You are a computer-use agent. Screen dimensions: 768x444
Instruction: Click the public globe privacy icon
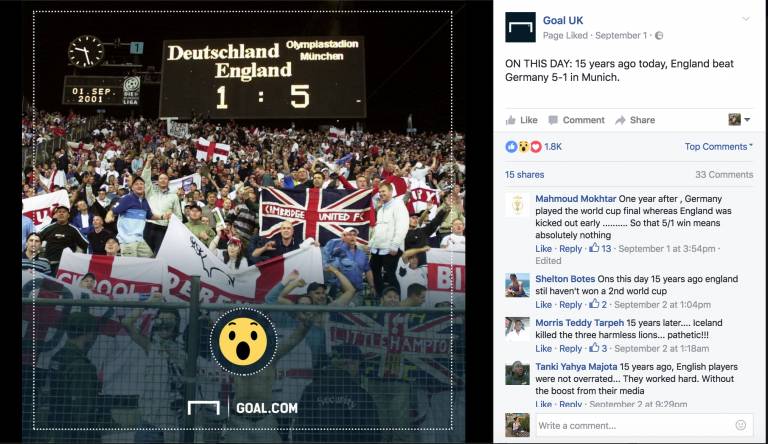659,36
